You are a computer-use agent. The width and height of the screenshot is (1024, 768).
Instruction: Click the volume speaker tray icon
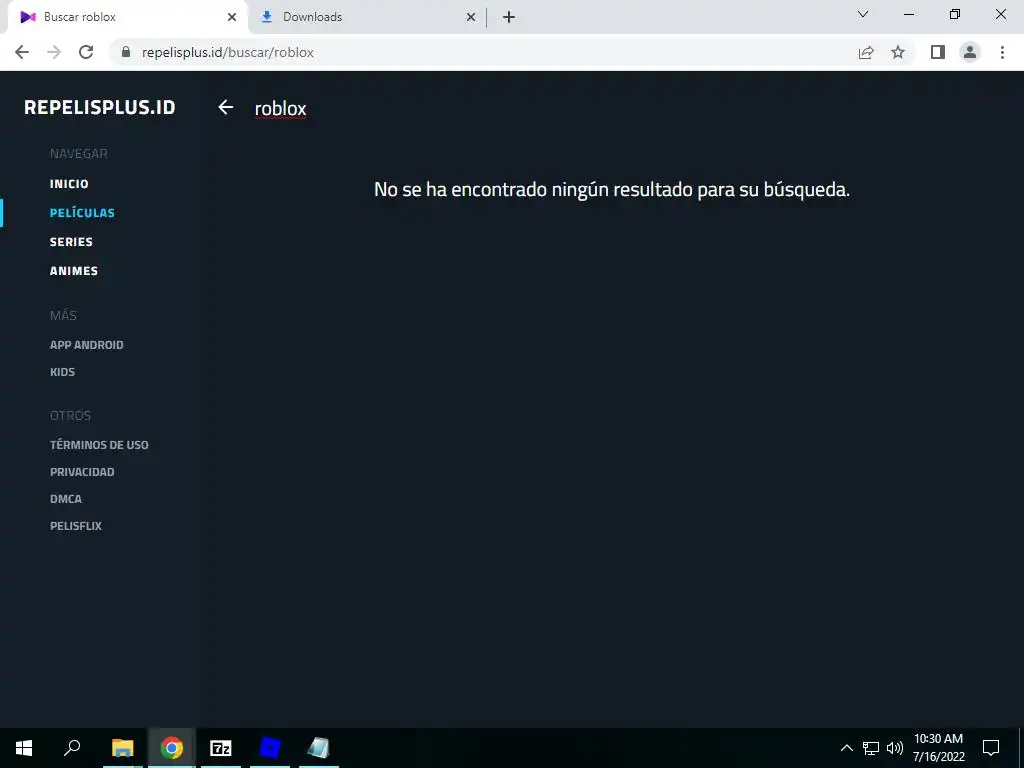point(895,748)
